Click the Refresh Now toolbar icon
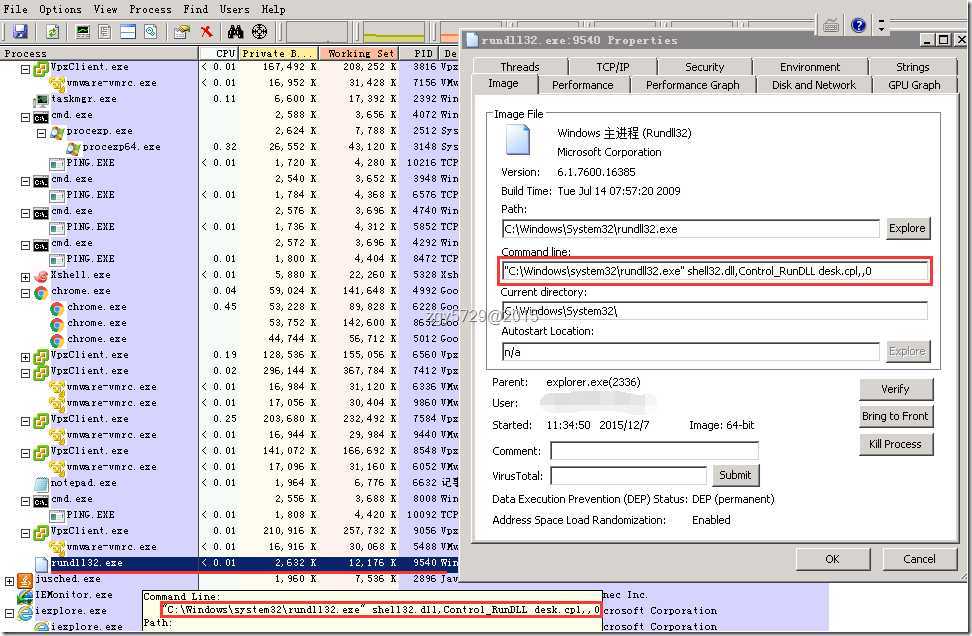This screenshot has height=636, width=972. [x=53, y=31]
